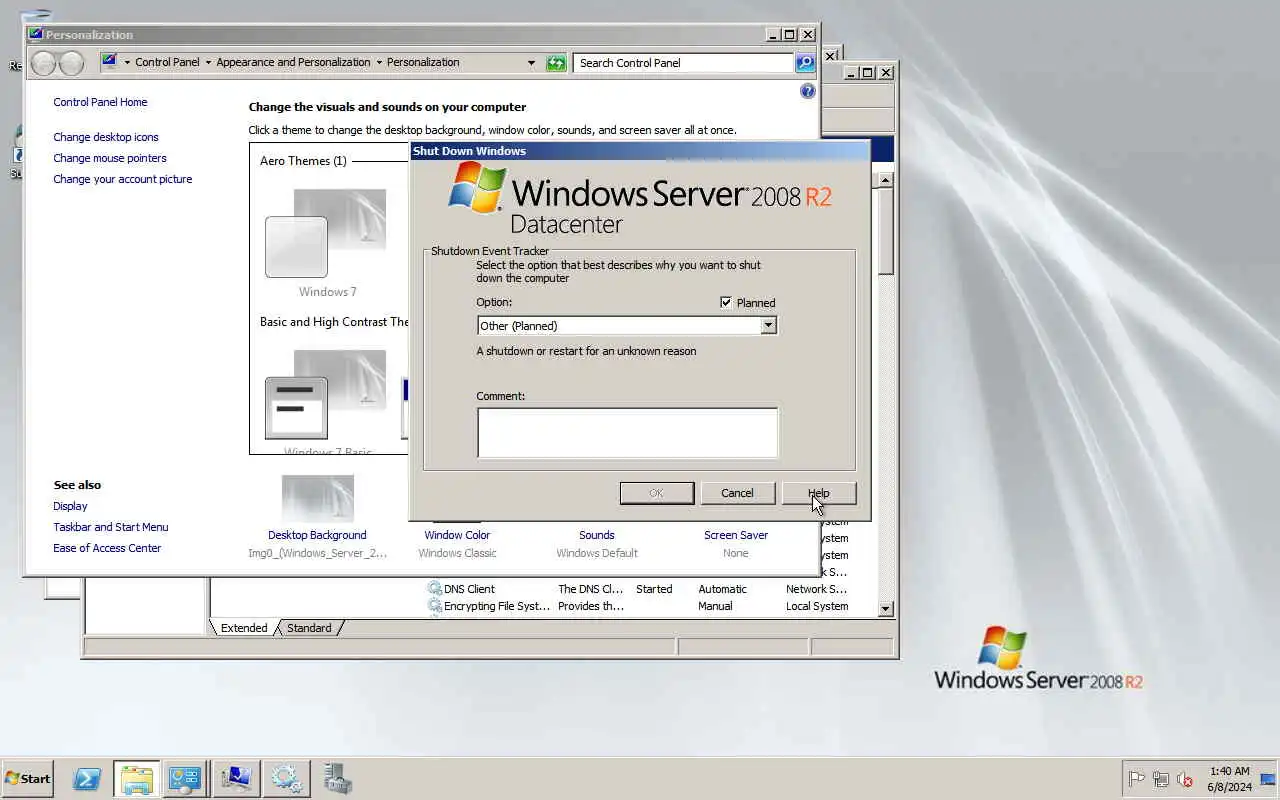
Task: Click Help in Shut Down Windows
Action: [818, 493]
